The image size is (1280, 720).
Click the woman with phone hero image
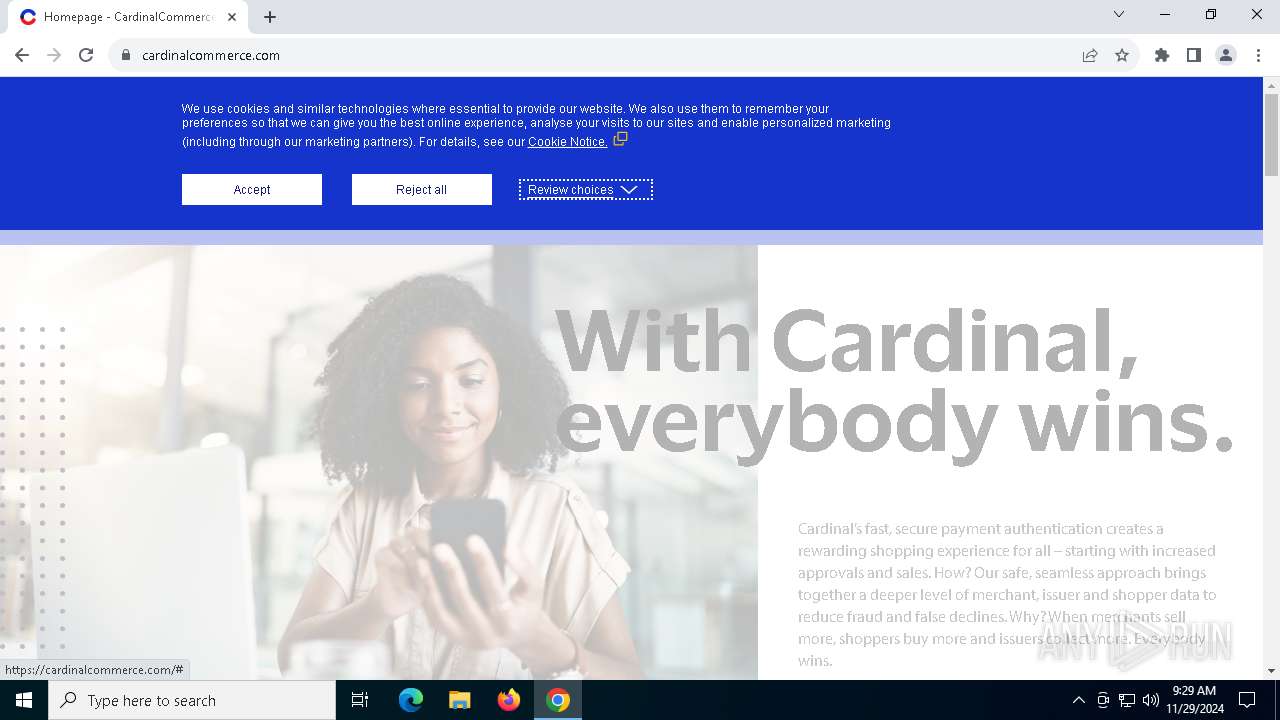[x=379, y=462]
